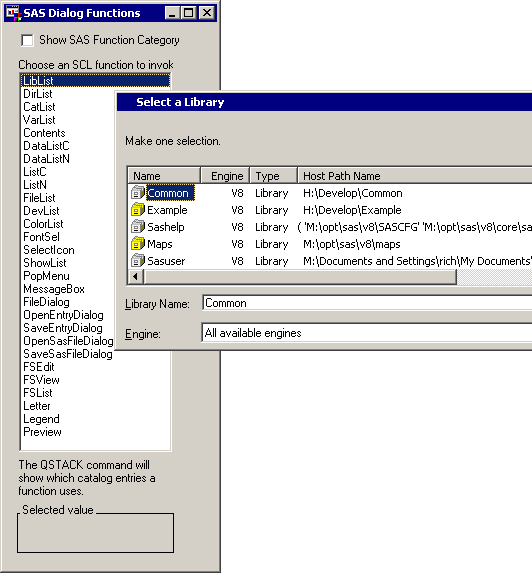Click the H:\Develop\Example host path
Screen dimensions: 532x573
[x=352, y=210]
